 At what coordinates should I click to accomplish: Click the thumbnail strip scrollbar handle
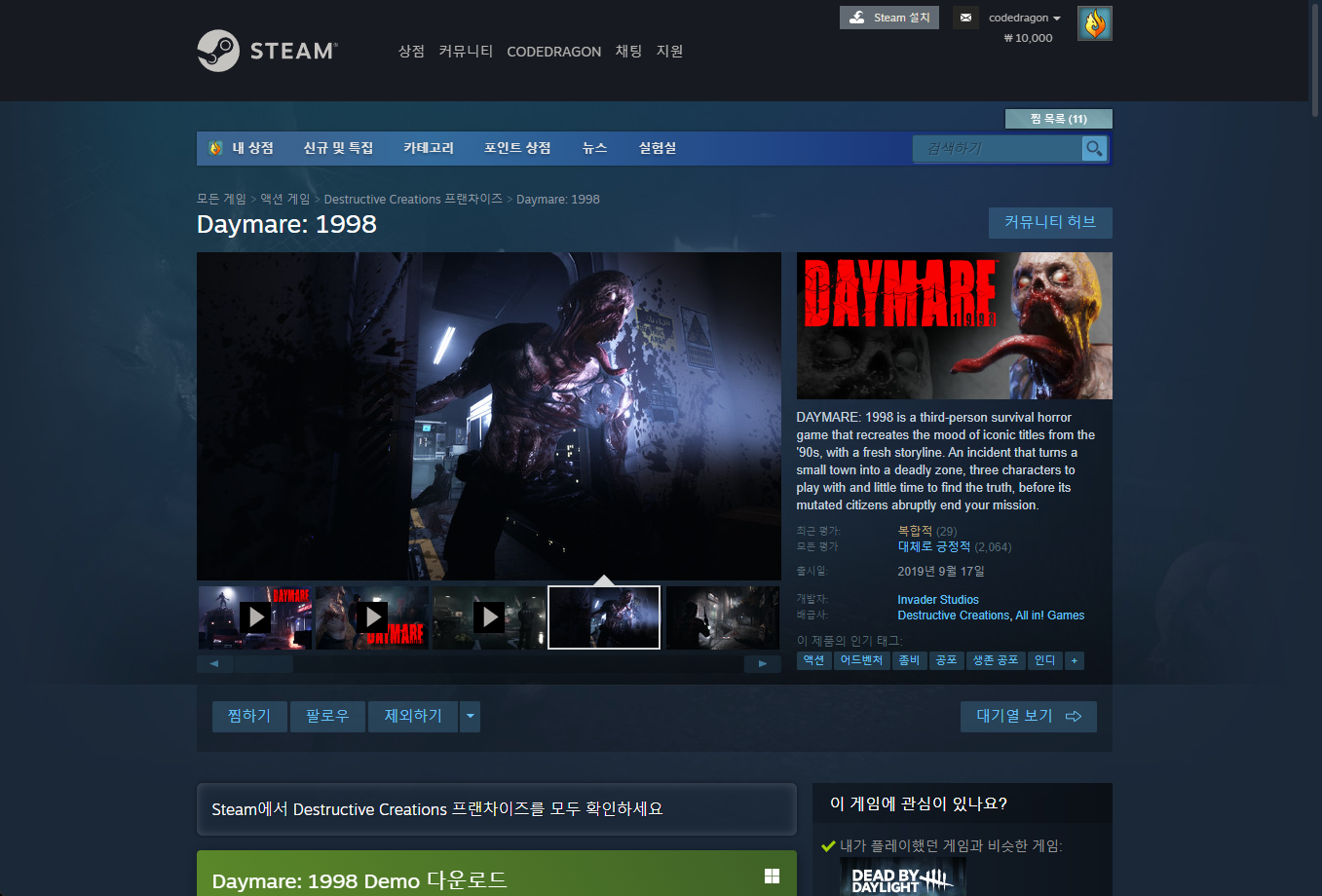263,664
